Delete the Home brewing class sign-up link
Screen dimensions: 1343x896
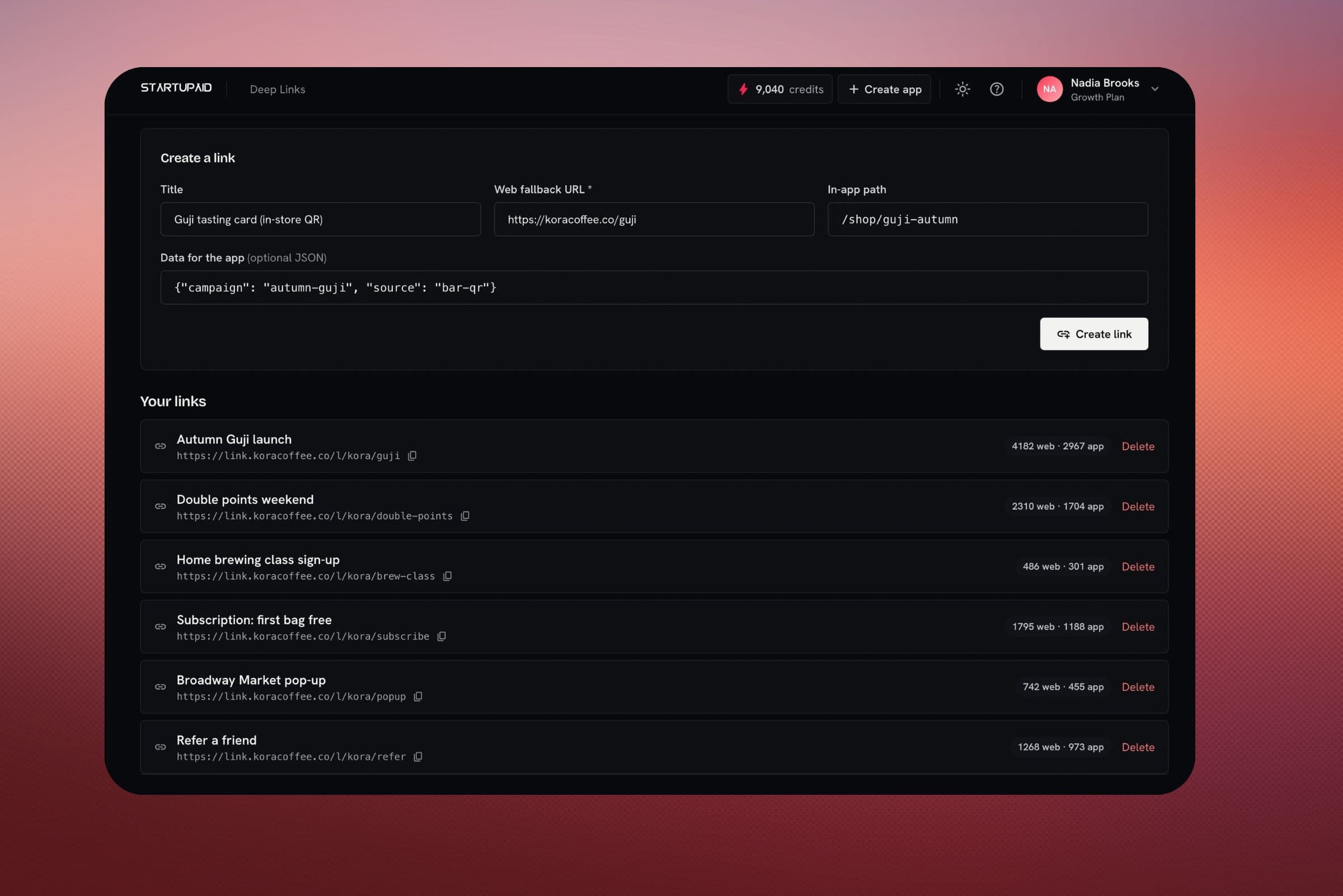[x=1138, y=566]
